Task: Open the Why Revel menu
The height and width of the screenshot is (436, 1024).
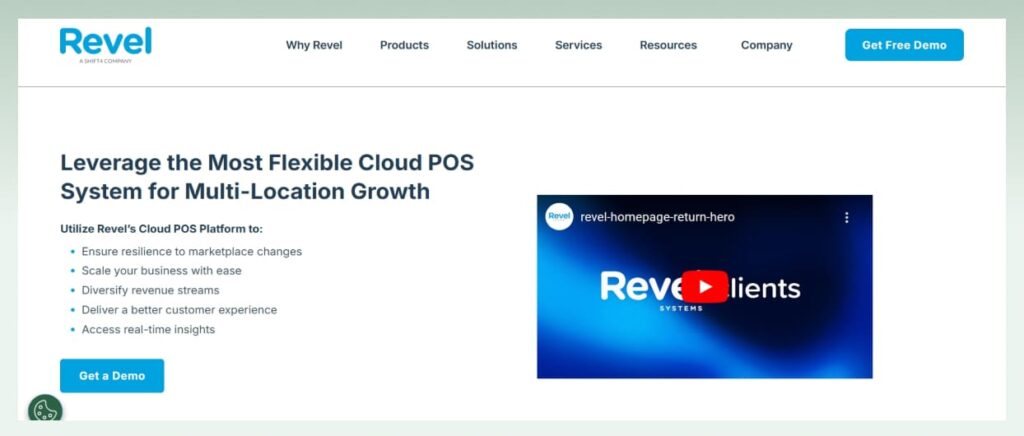Action: point(314,45)
